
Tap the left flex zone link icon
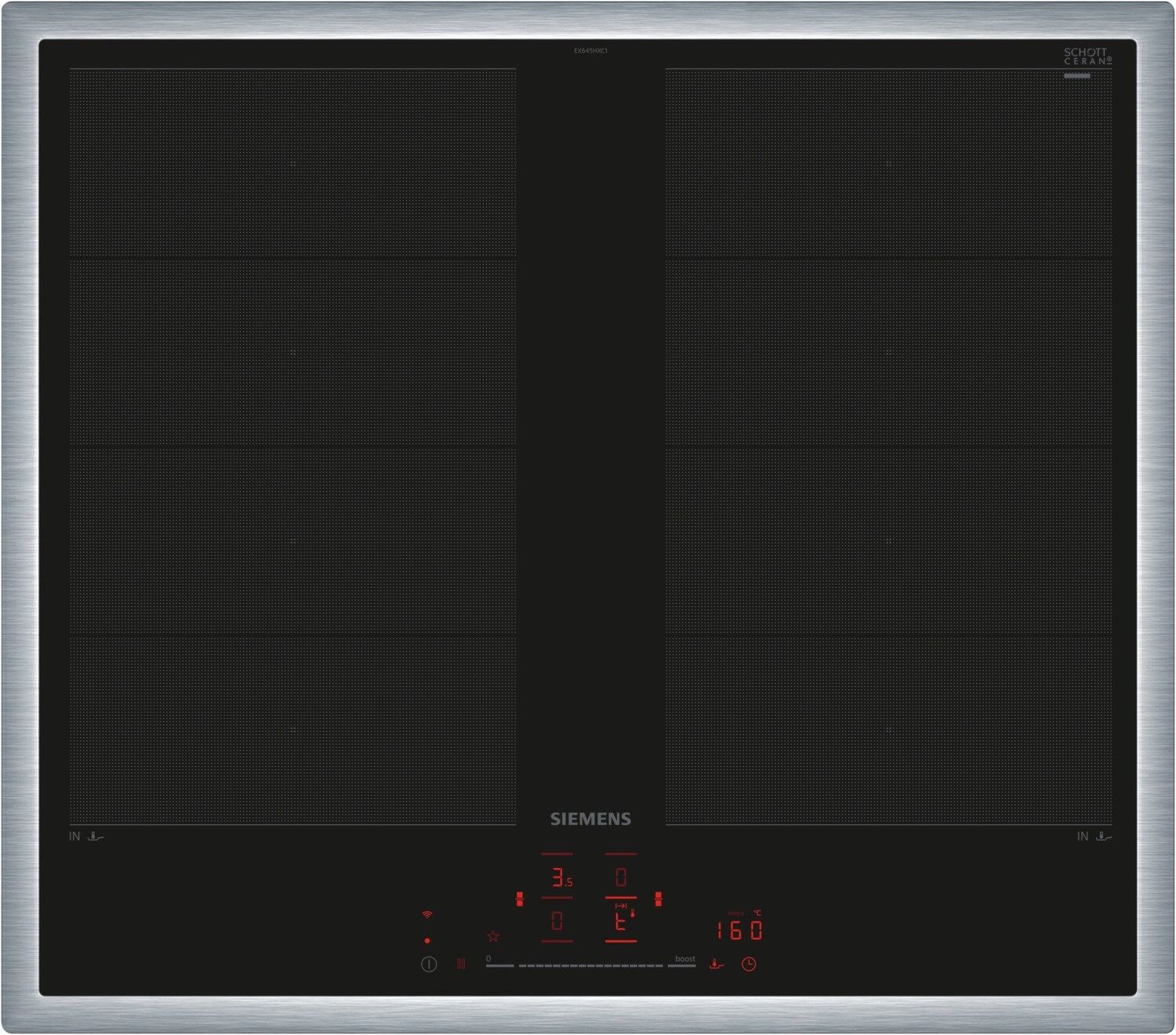[520, 899]
